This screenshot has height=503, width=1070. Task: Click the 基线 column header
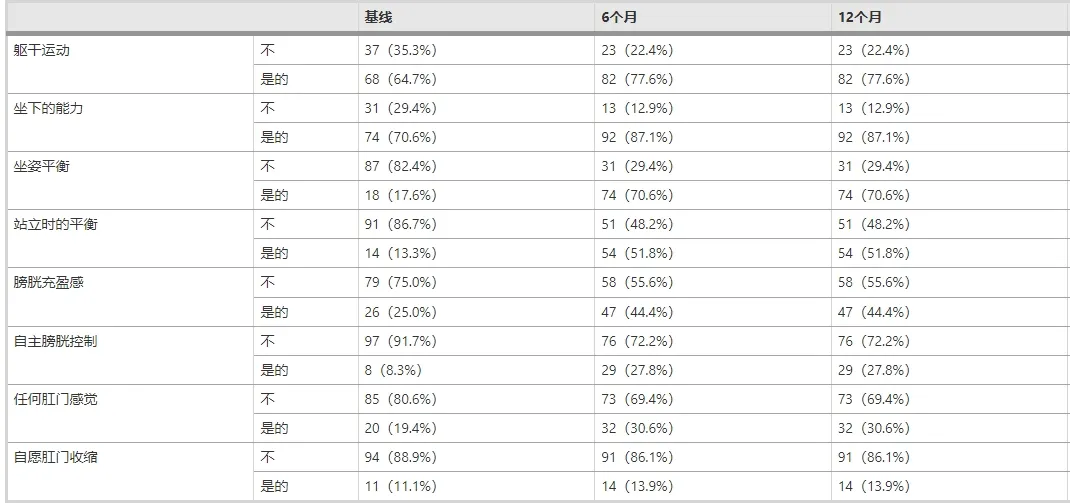(378, 18)
